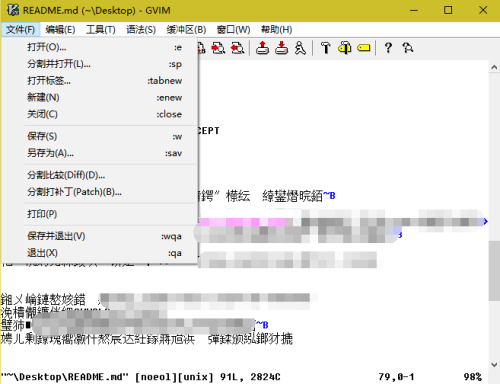Select 打印(P) menu entry
This screenshot has width=500, height=384.
tap(99, 214)
